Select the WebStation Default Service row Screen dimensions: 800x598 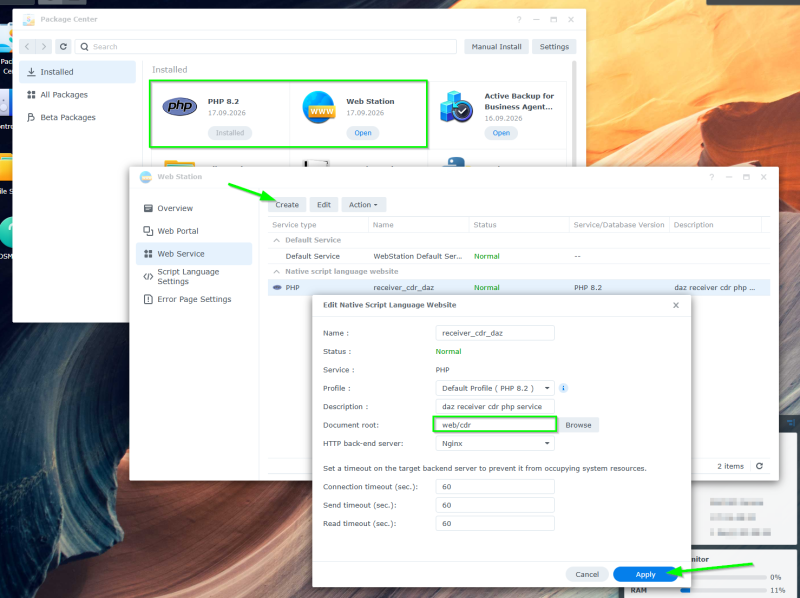518,256
